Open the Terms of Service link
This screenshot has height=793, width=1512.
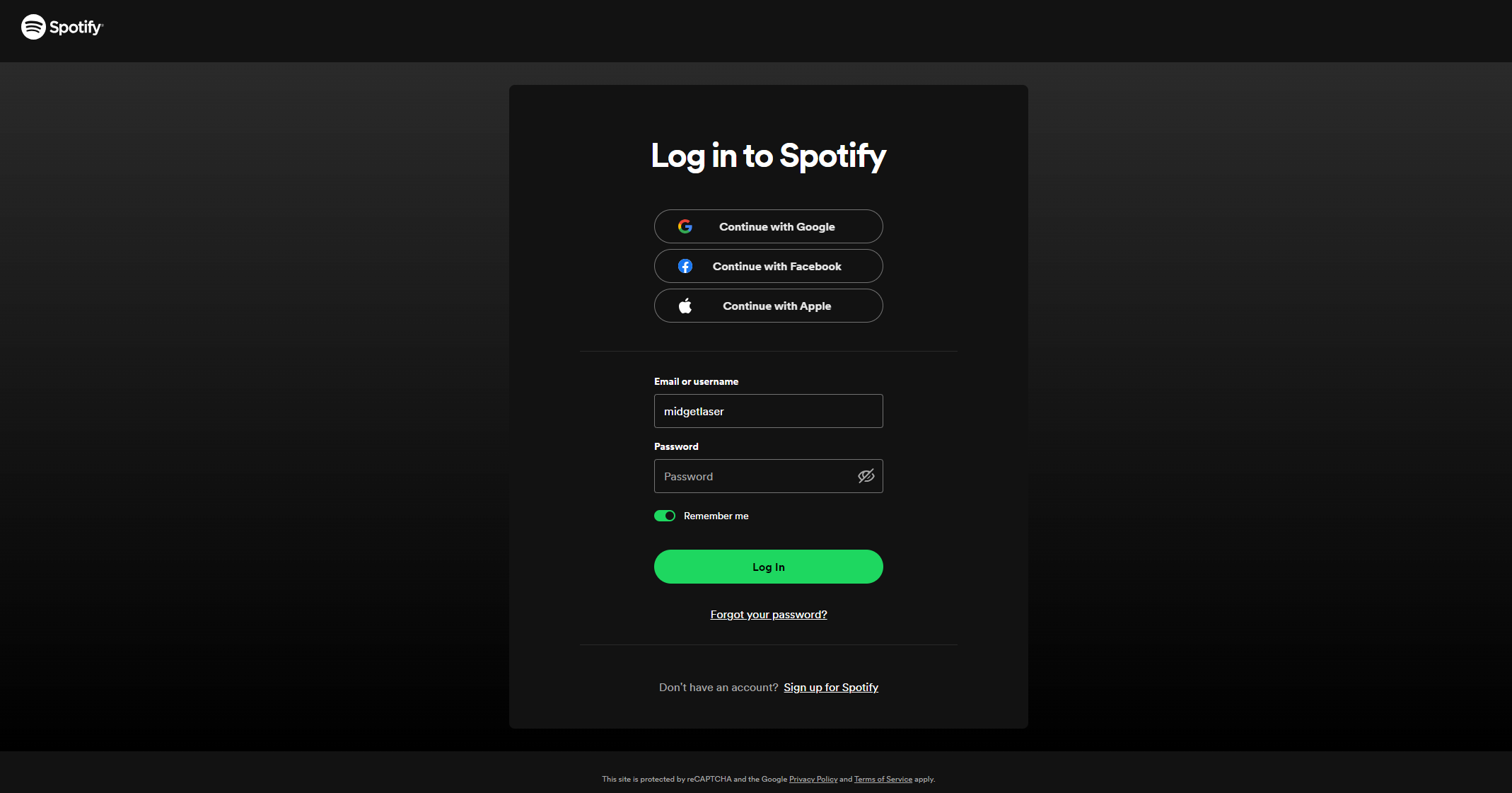coord(883,779)
